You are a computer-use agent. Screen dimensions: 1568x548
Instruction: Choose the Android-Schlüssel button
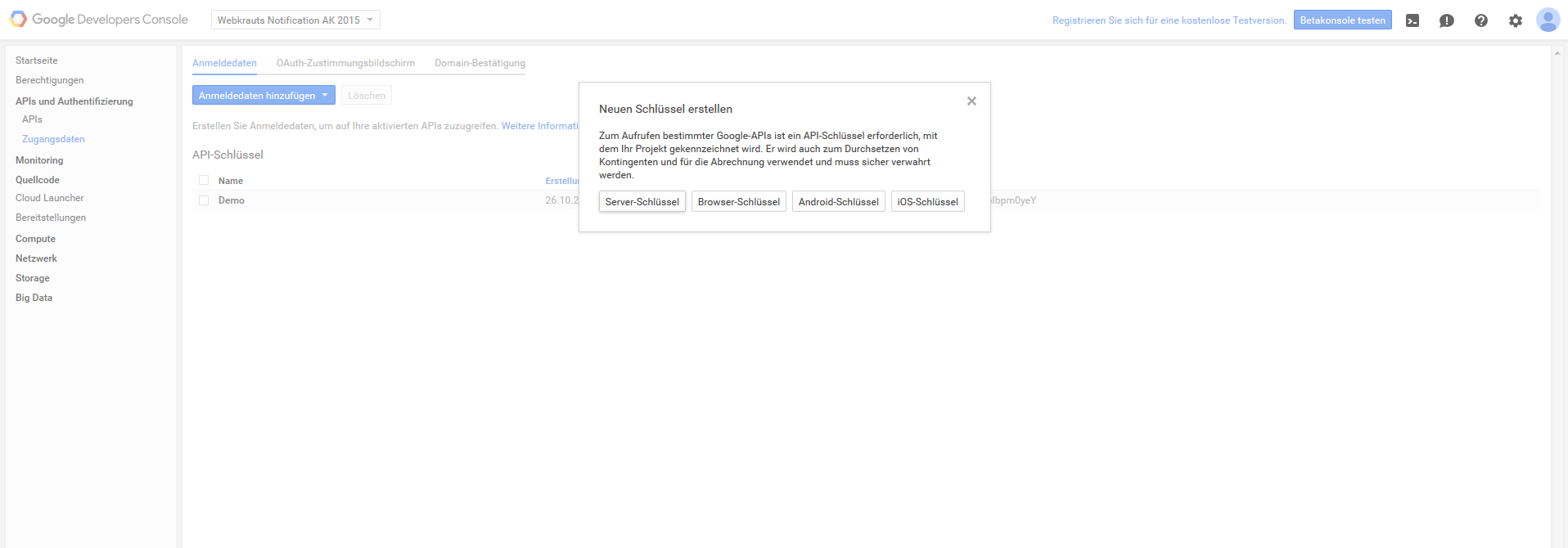coord(839,201)
